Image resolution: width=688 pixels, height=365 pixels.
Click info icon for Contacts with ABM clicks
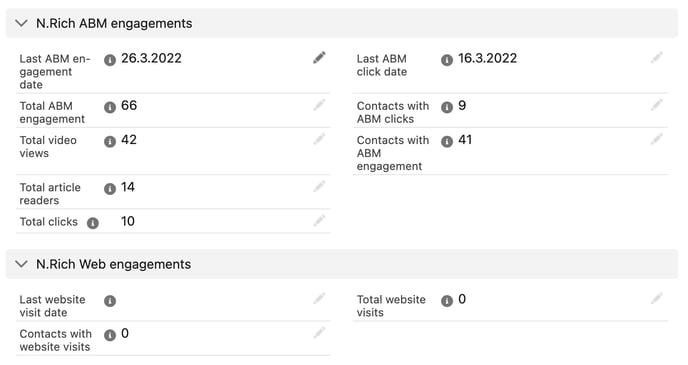click(447, 107)
